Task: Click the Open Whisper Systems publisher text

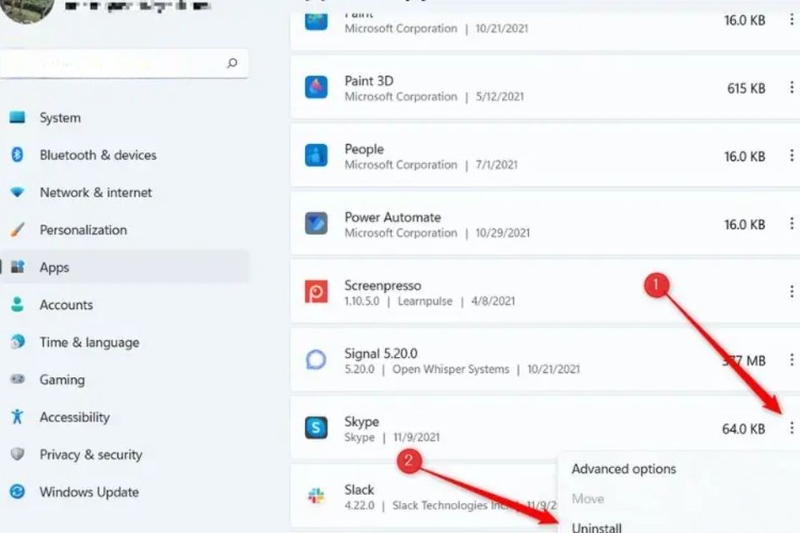Action: click(451, 369)
